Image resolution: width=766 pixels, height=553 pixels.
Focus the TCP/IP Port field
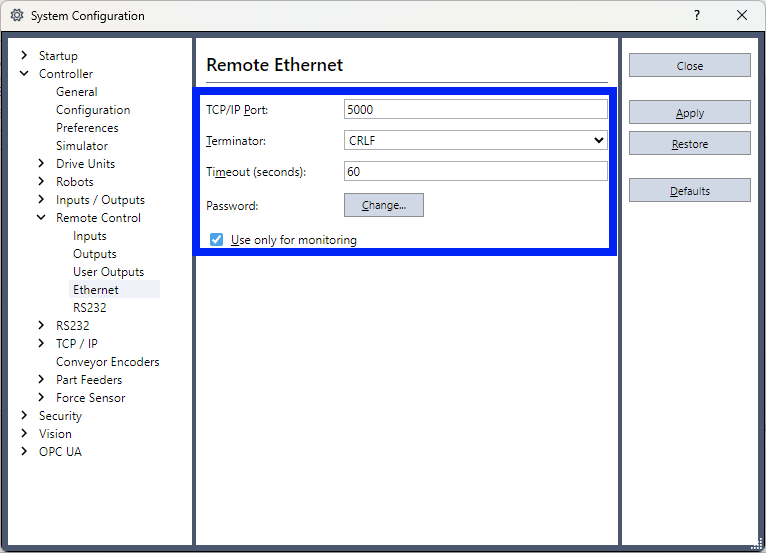(476, 109)
